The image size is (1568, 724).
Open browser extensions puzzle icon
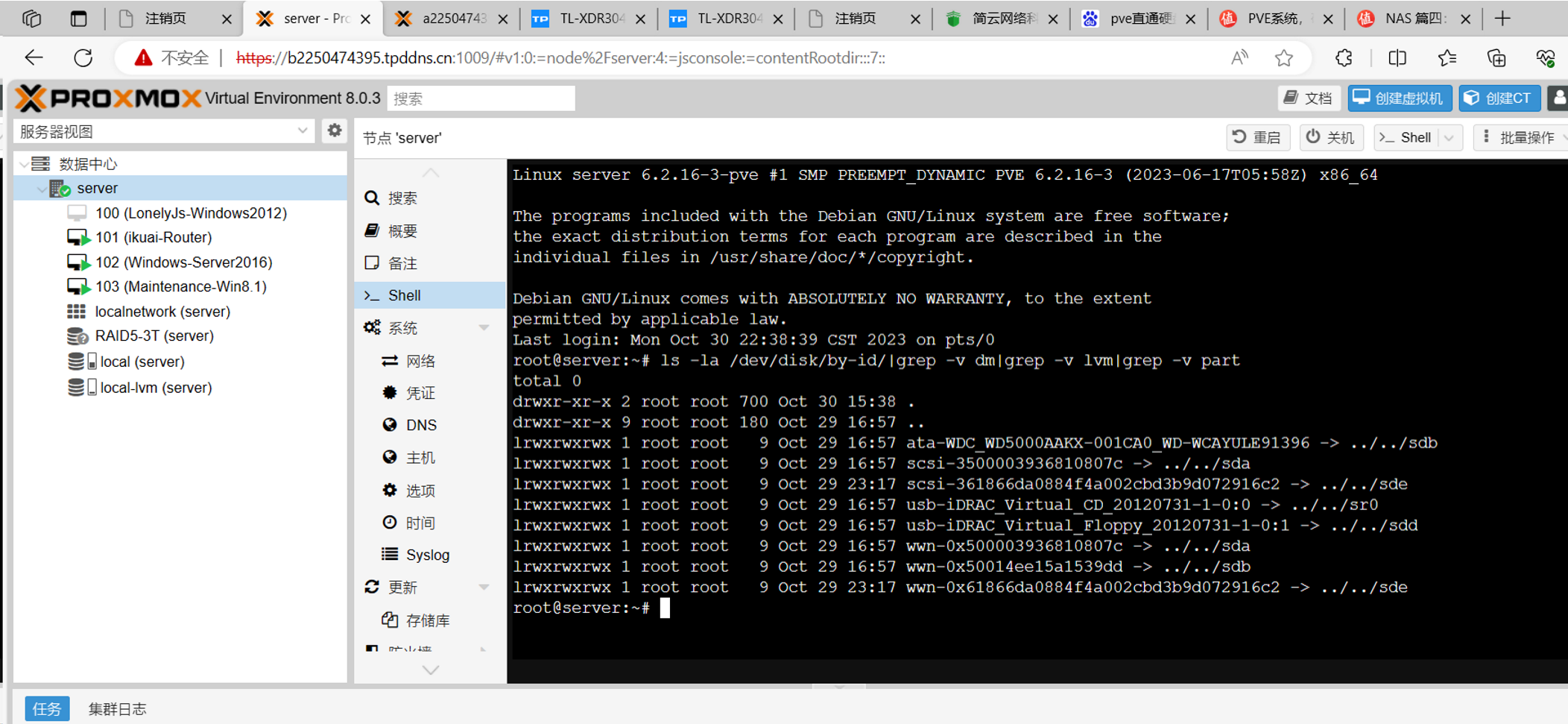1344,58
